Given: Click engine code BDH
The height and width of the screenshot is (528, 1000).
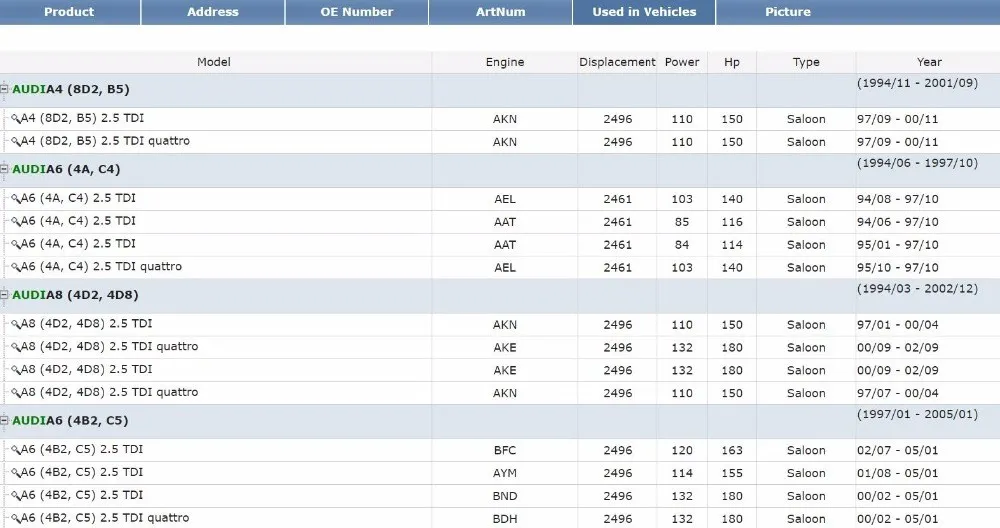Looking at the screenshot, I should (x=504, y=519).
